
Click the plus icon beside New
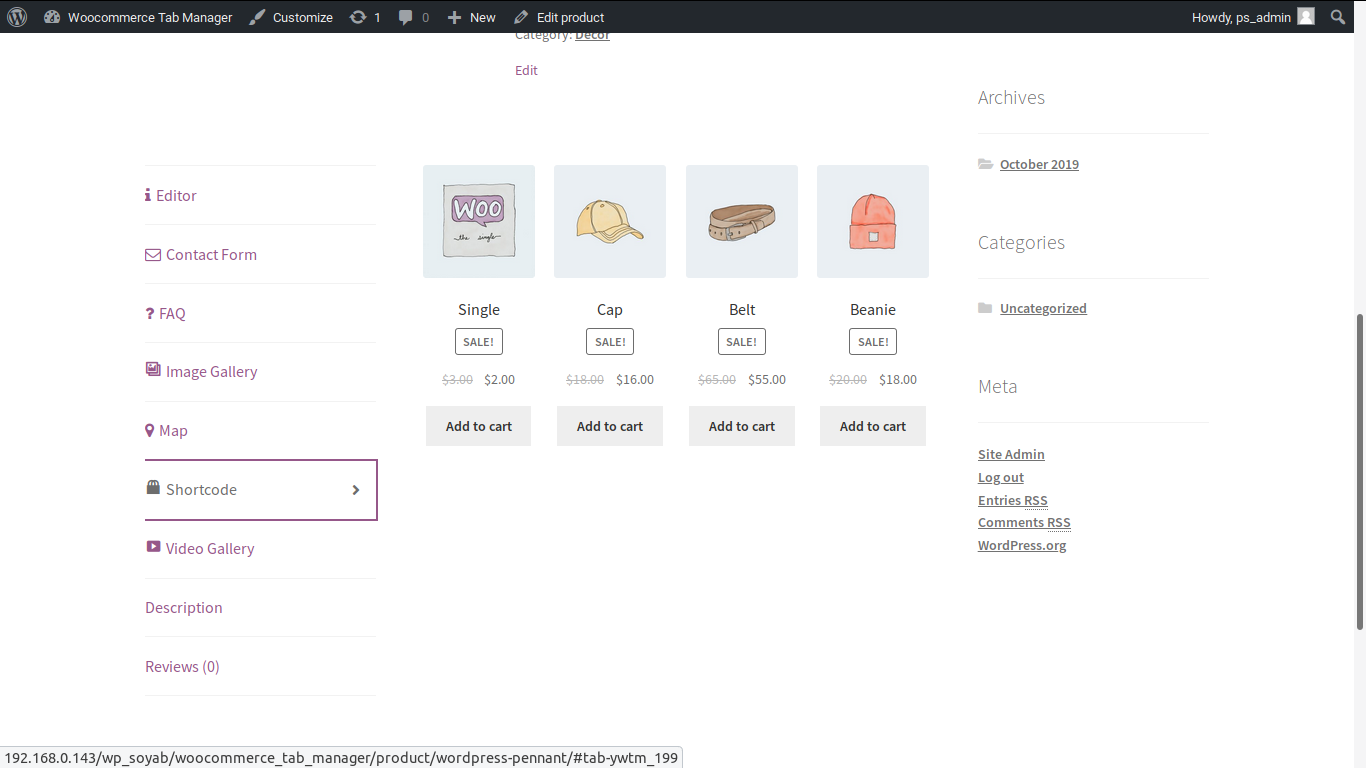click(454, 17)
